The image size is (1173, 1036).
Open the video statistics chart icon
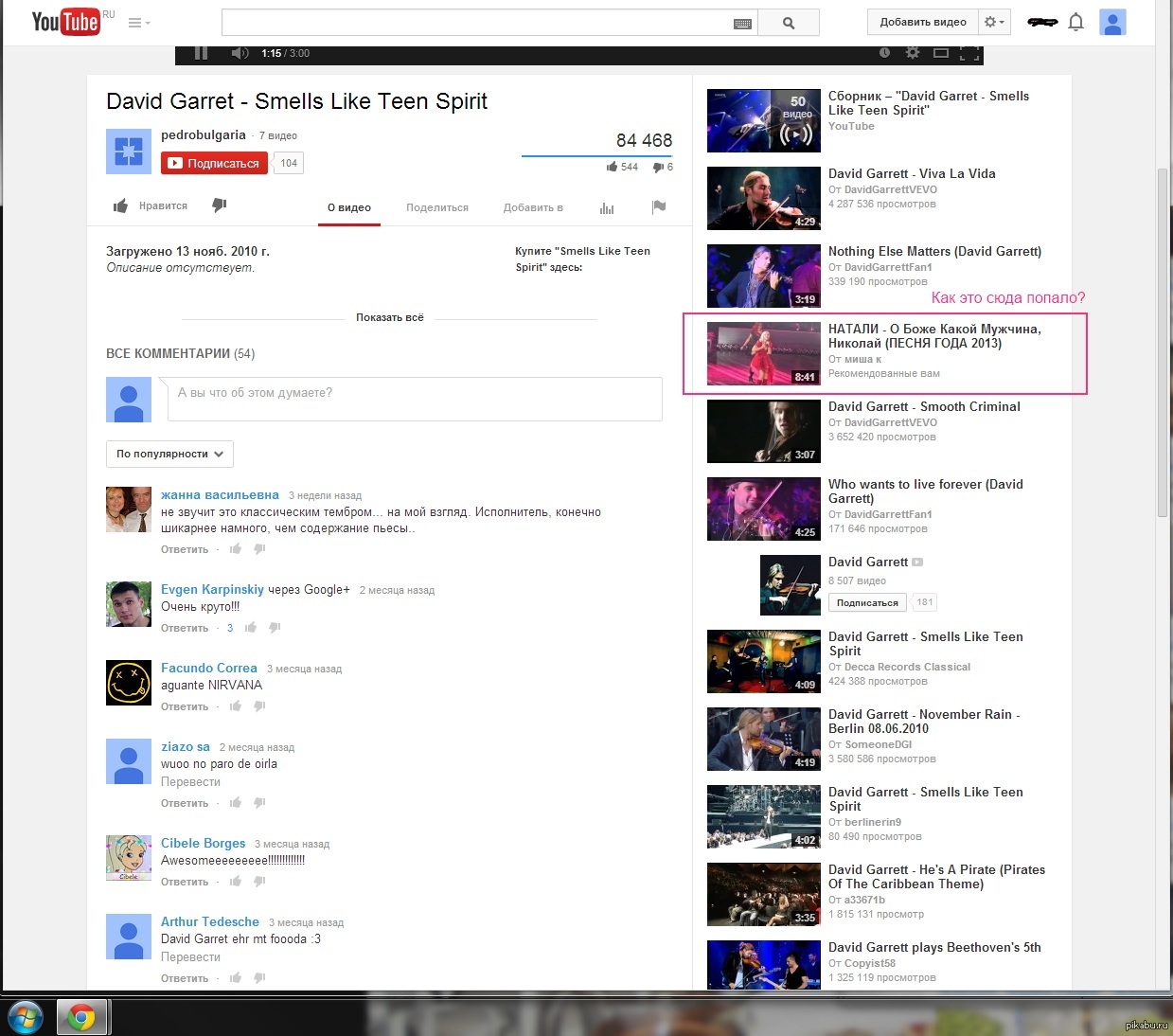(607, 207)
